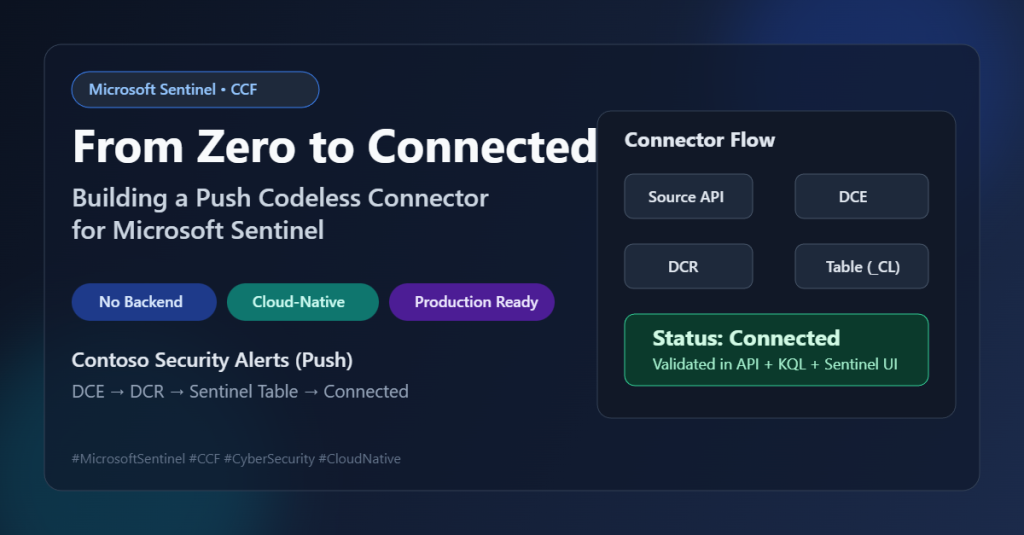Select the purple Production Ready pill
This screenshot has width=1024, height=535.
pyautogui.click(x=471, y=302)
